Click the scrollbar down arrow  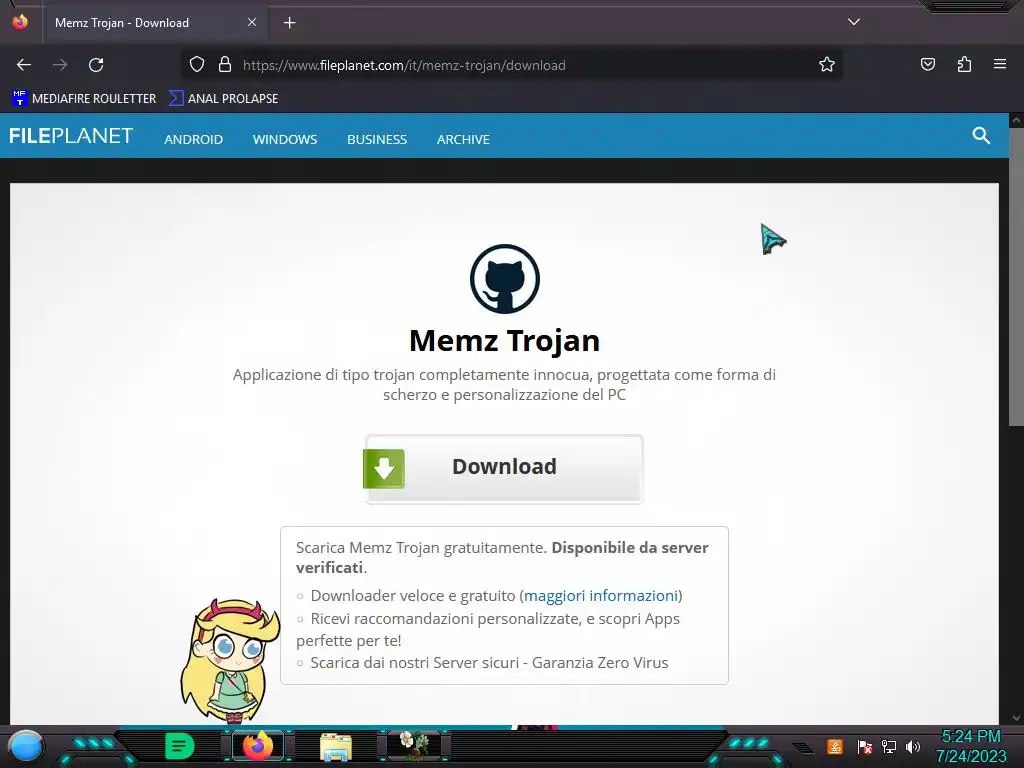pyautogui.click(x=1016, y=718)
